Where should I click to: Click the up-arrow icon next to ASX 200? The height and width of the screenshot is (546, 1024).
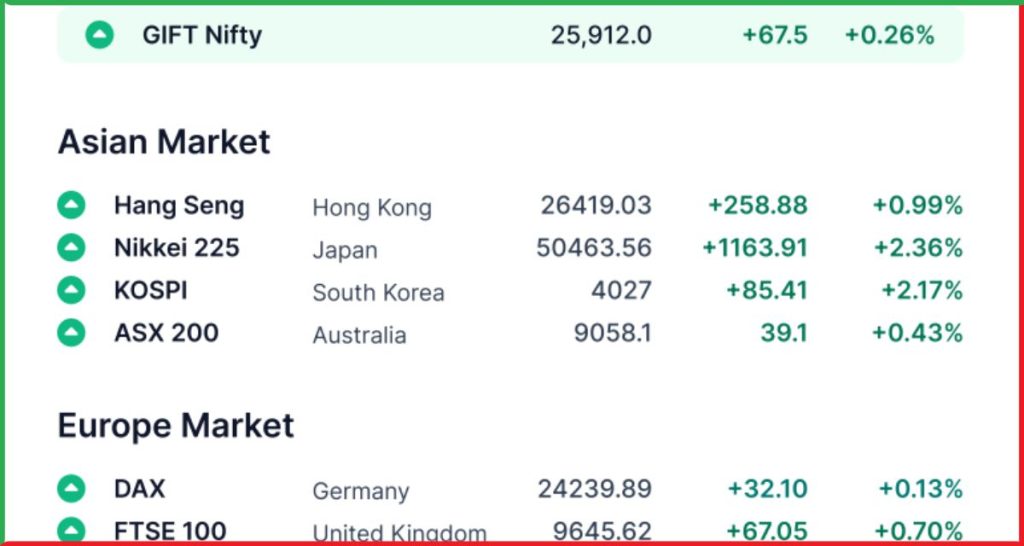point(71,332)
